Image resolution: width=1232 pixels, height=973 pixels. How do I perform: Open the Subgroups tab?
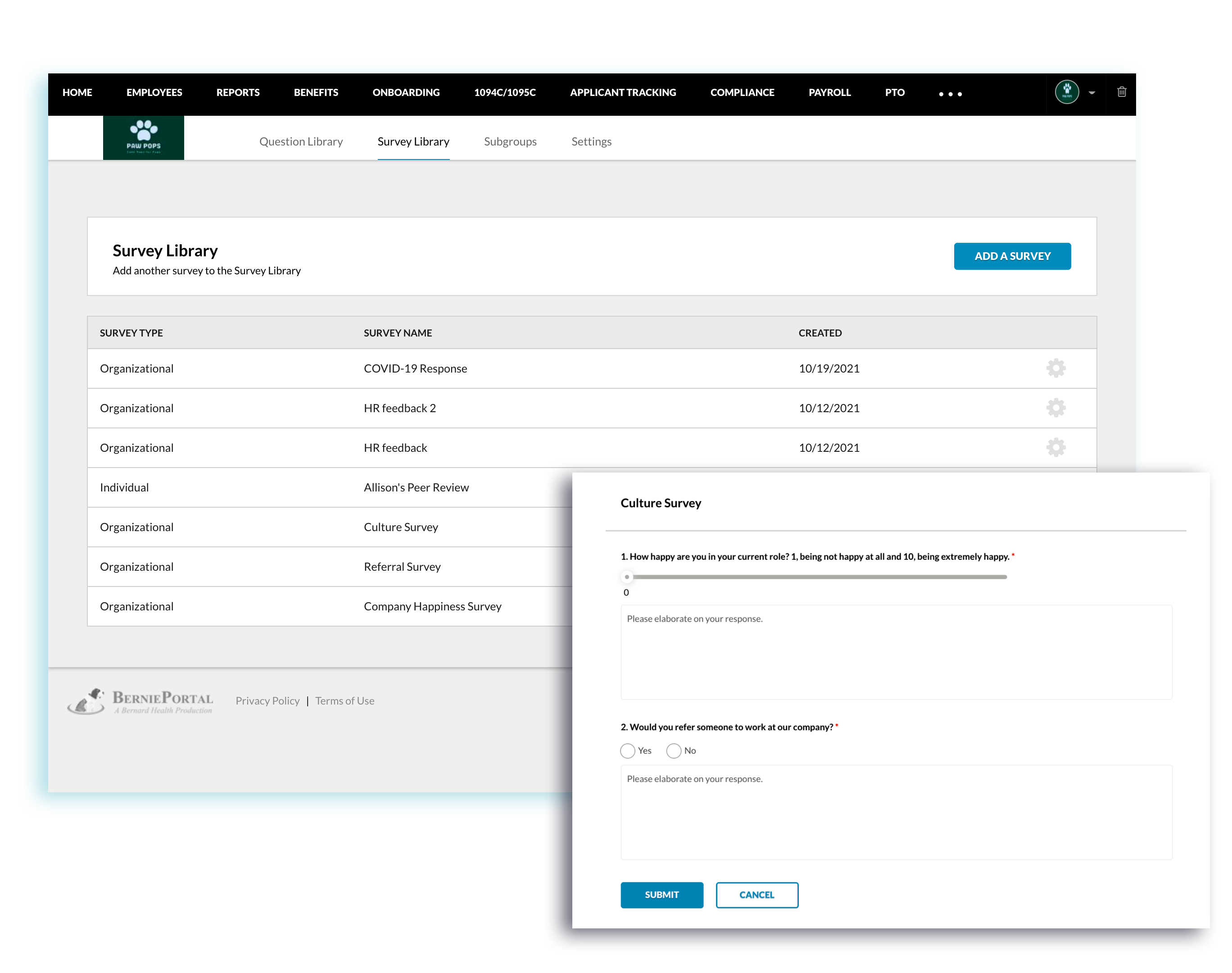pyautogui.click(x=510, y=141)
